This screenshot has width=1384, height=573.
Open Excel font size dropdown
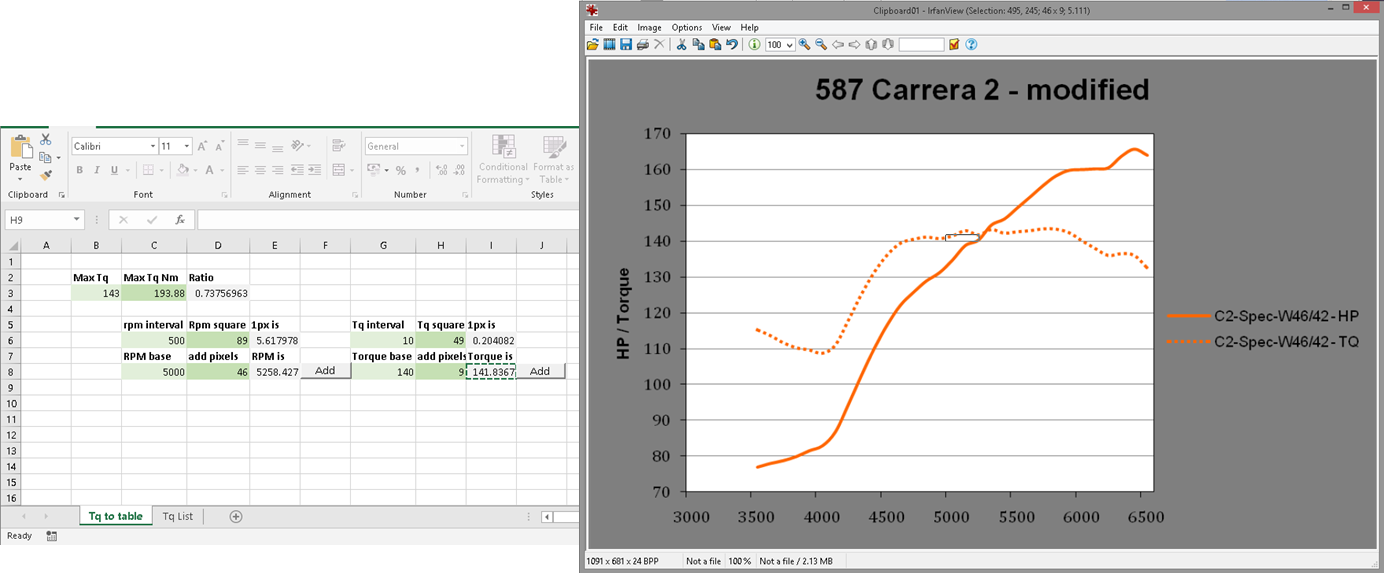click(x=186, y=146)
